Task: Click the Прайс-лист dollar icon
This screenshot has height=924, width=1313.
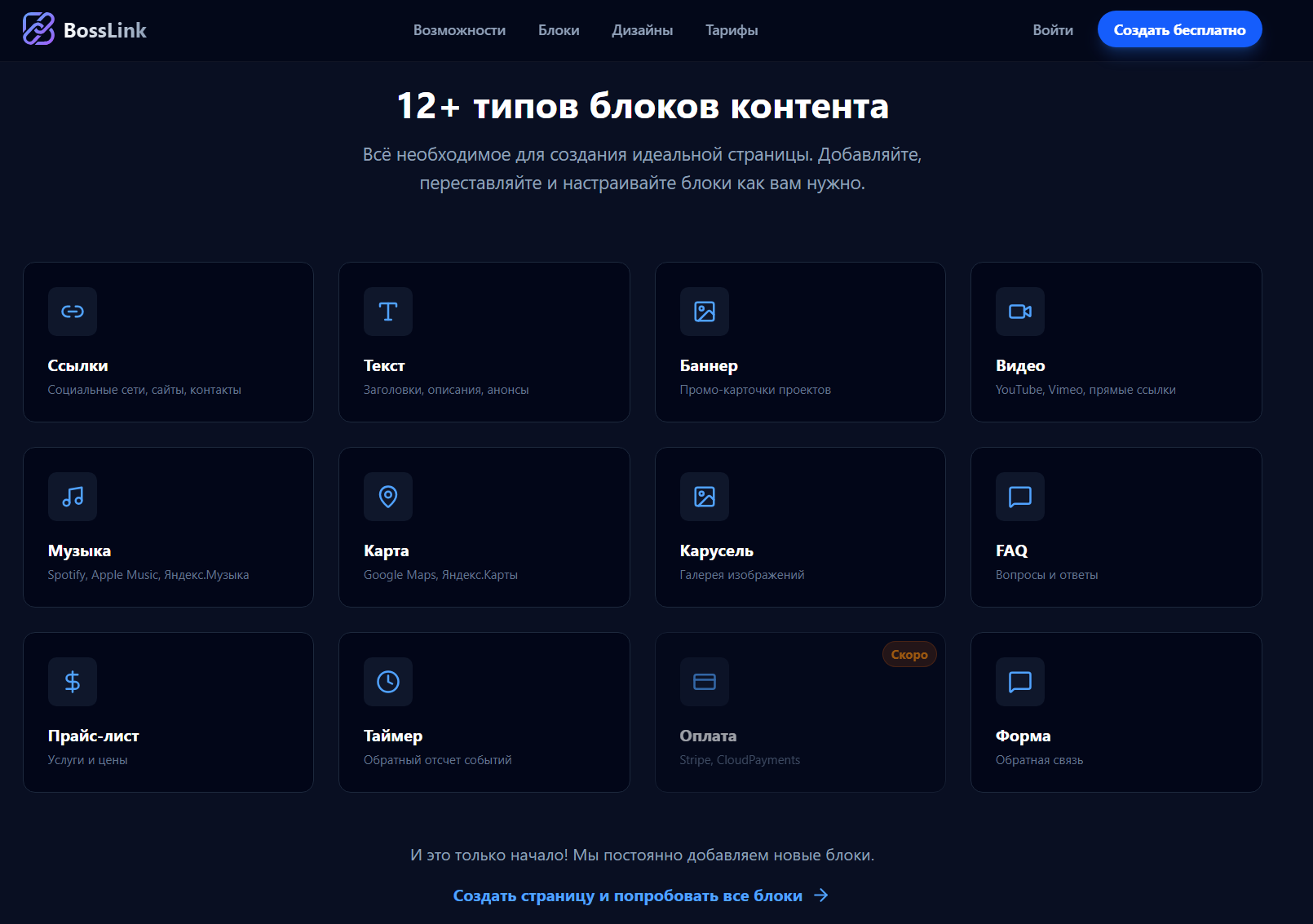Action: pos(73,682)
